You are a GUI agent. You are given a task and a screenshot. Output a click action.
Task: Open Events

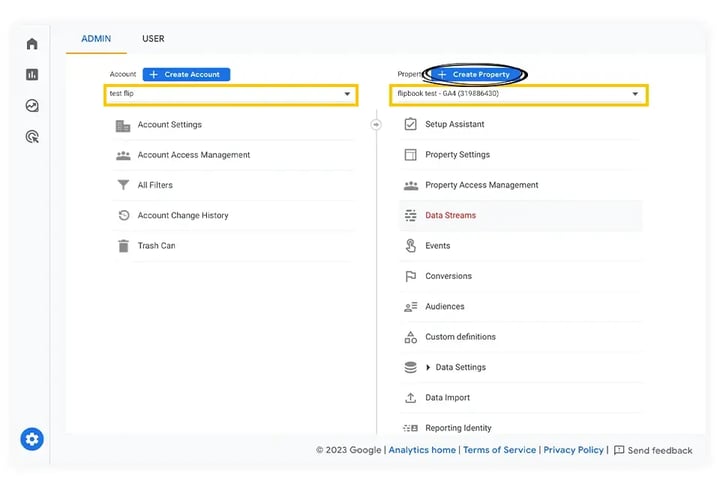[x=438, y=246]
